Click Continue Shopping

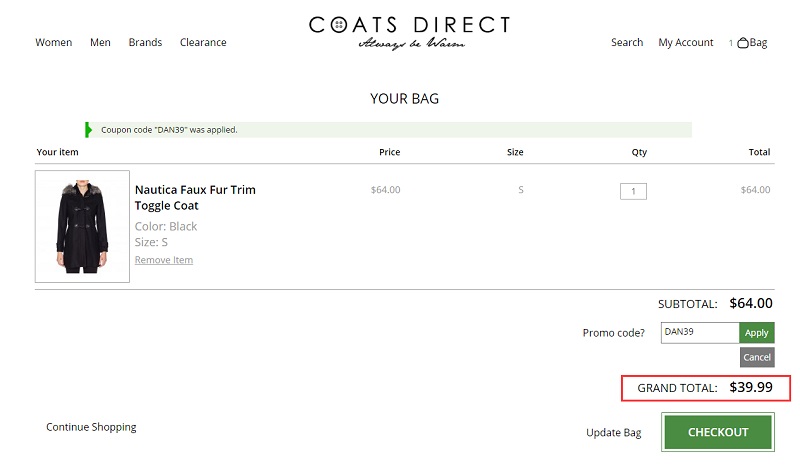[x=91, y=427]
